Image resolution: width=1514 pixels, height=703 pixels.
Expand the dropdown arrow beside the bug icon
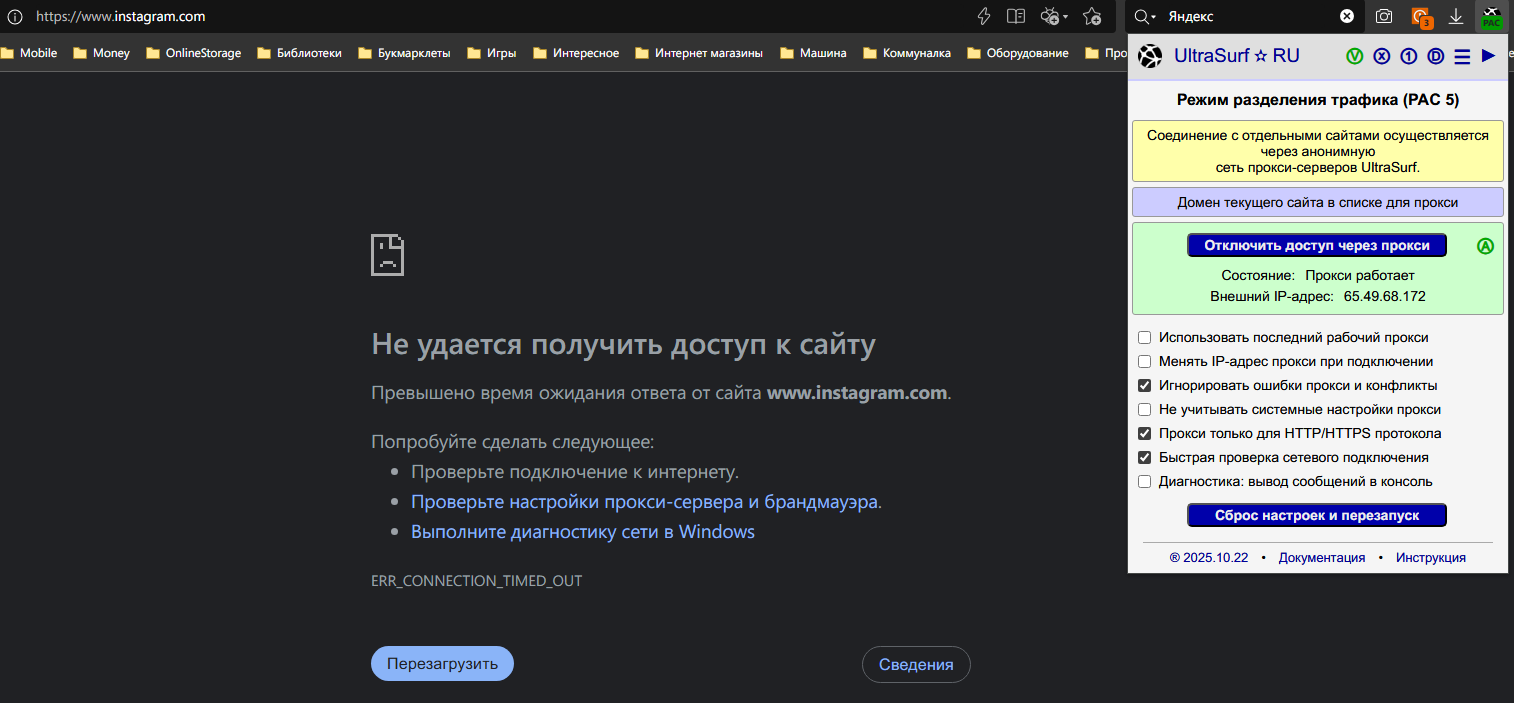[1065, 17]
